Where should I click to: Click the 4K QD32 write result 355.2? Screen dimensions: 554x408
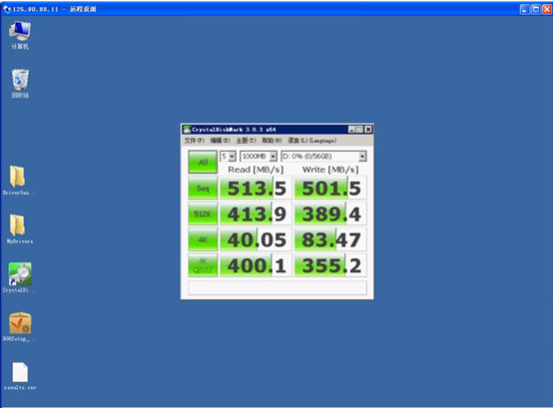click(330, 265)
